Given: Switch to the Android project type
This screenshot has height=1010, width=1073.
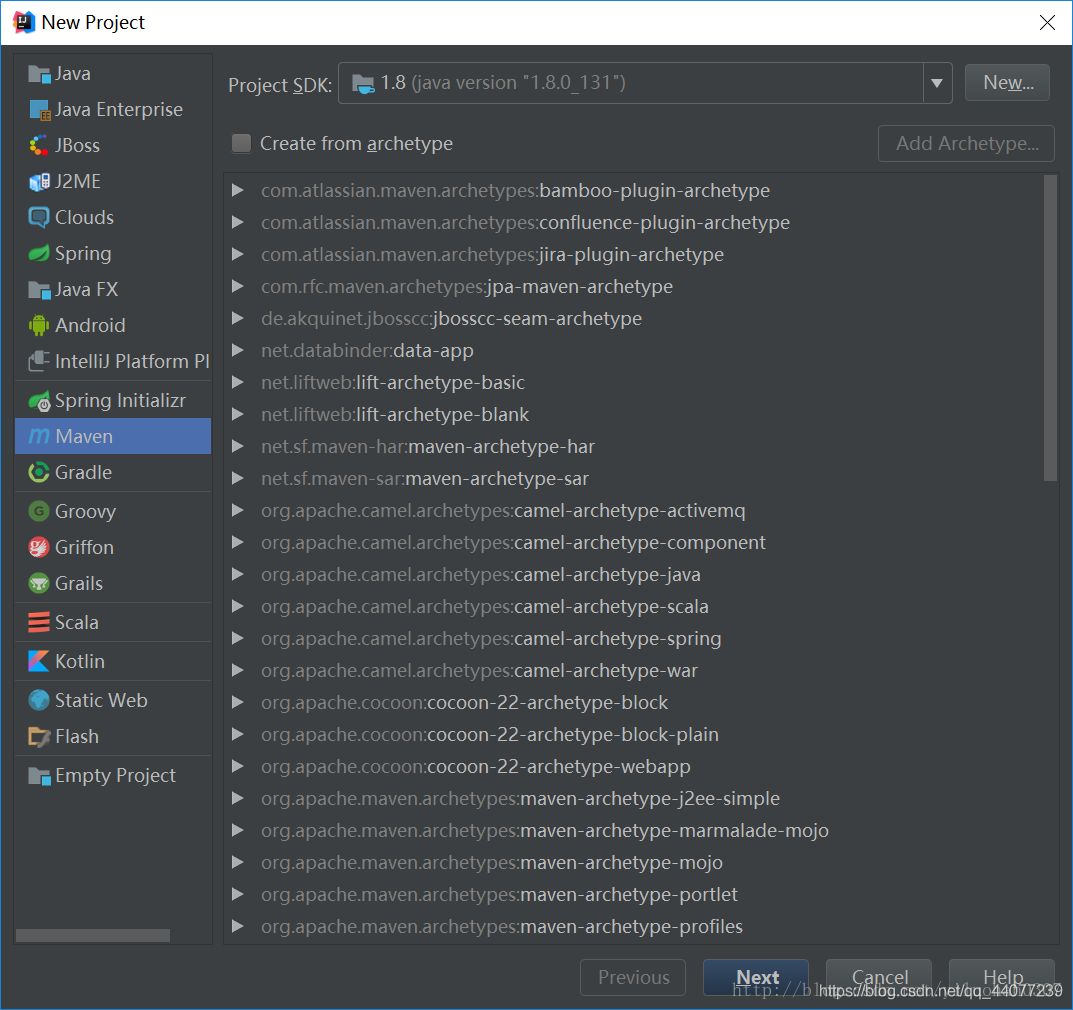Looking at the screenshot, I should [x=113, y=326].
